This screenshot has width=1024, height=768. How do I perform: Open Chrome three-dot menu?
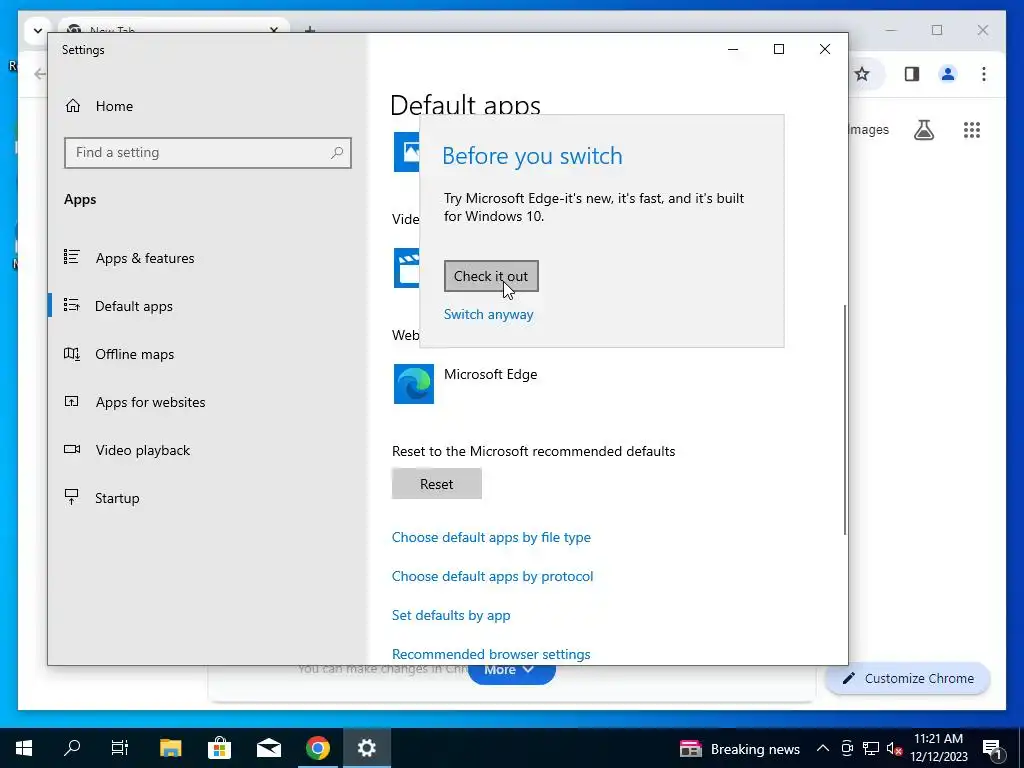tap(984, 74)
